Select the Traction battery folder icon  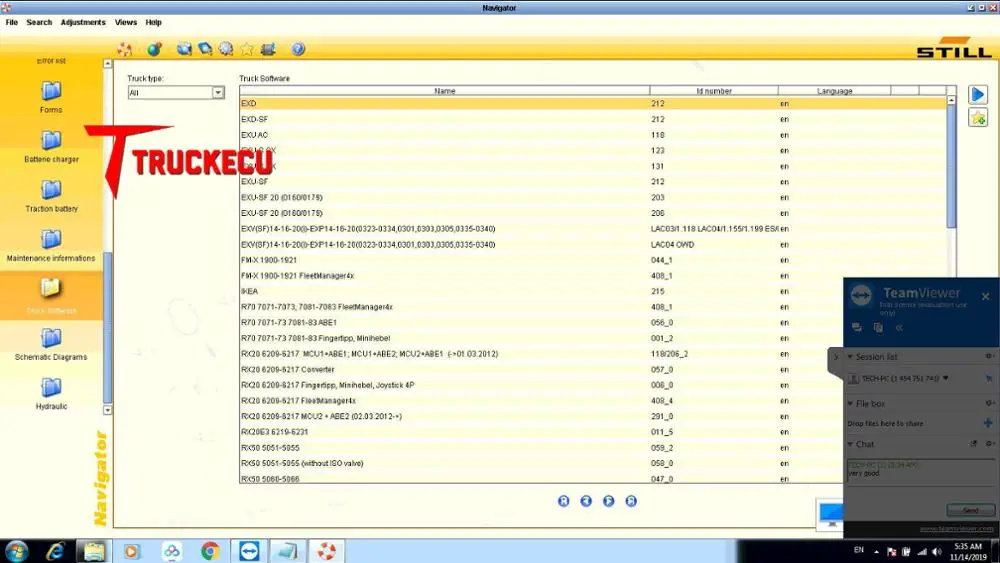51,190
